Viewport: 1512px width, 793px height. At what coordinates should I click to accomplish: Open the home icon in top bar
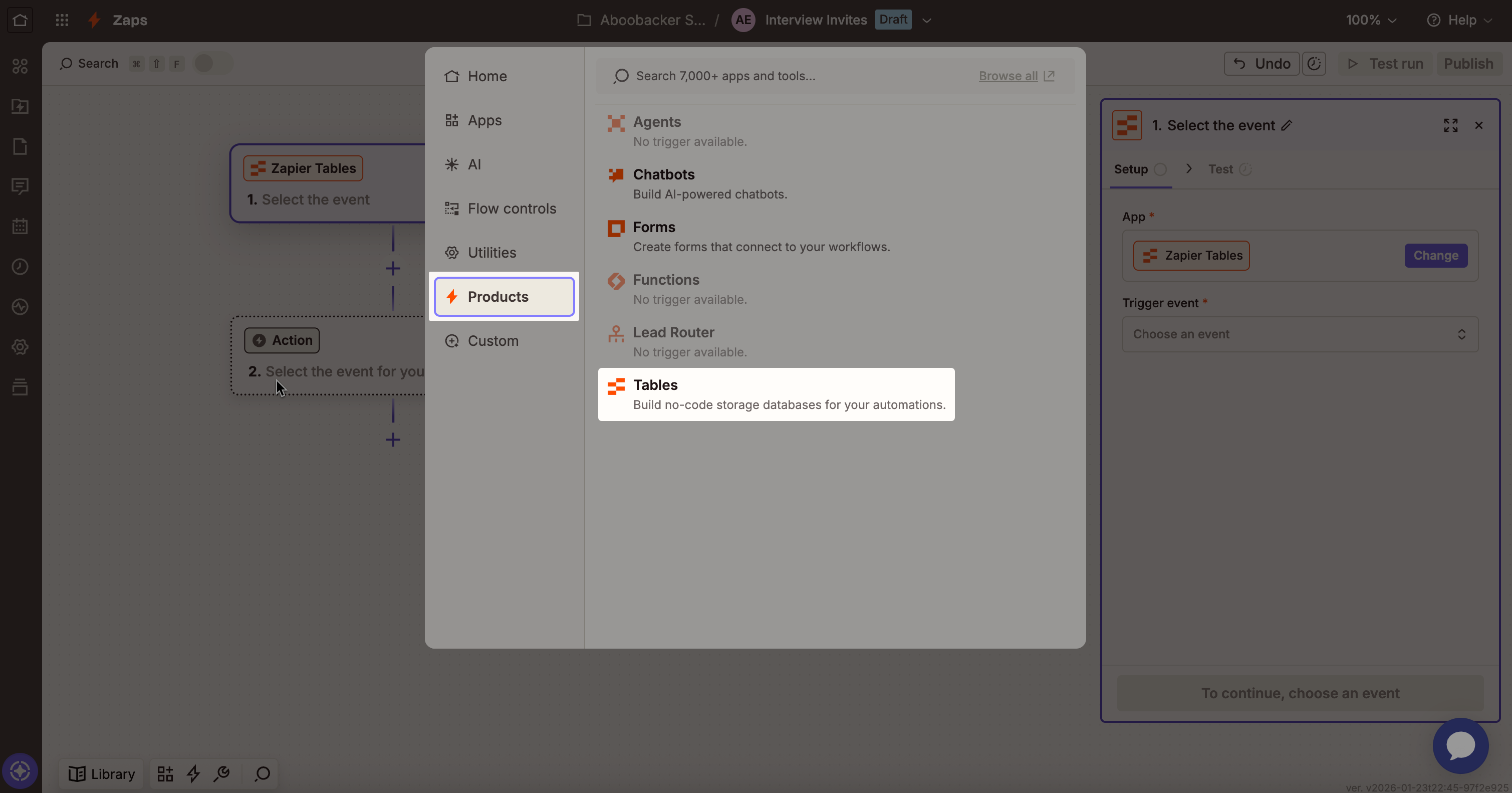click(x=20, y=20)
